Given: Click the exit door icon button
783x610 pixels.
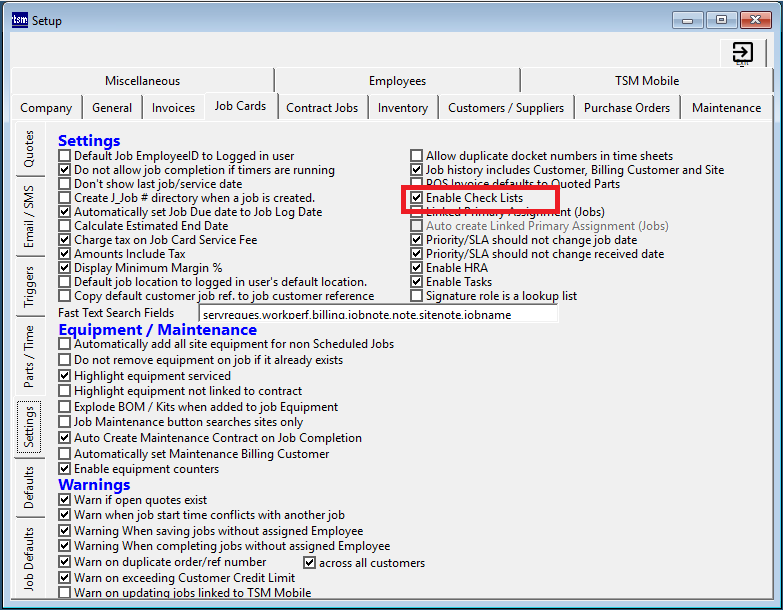Looking at the screenshot, I should (x=742, y=53).
